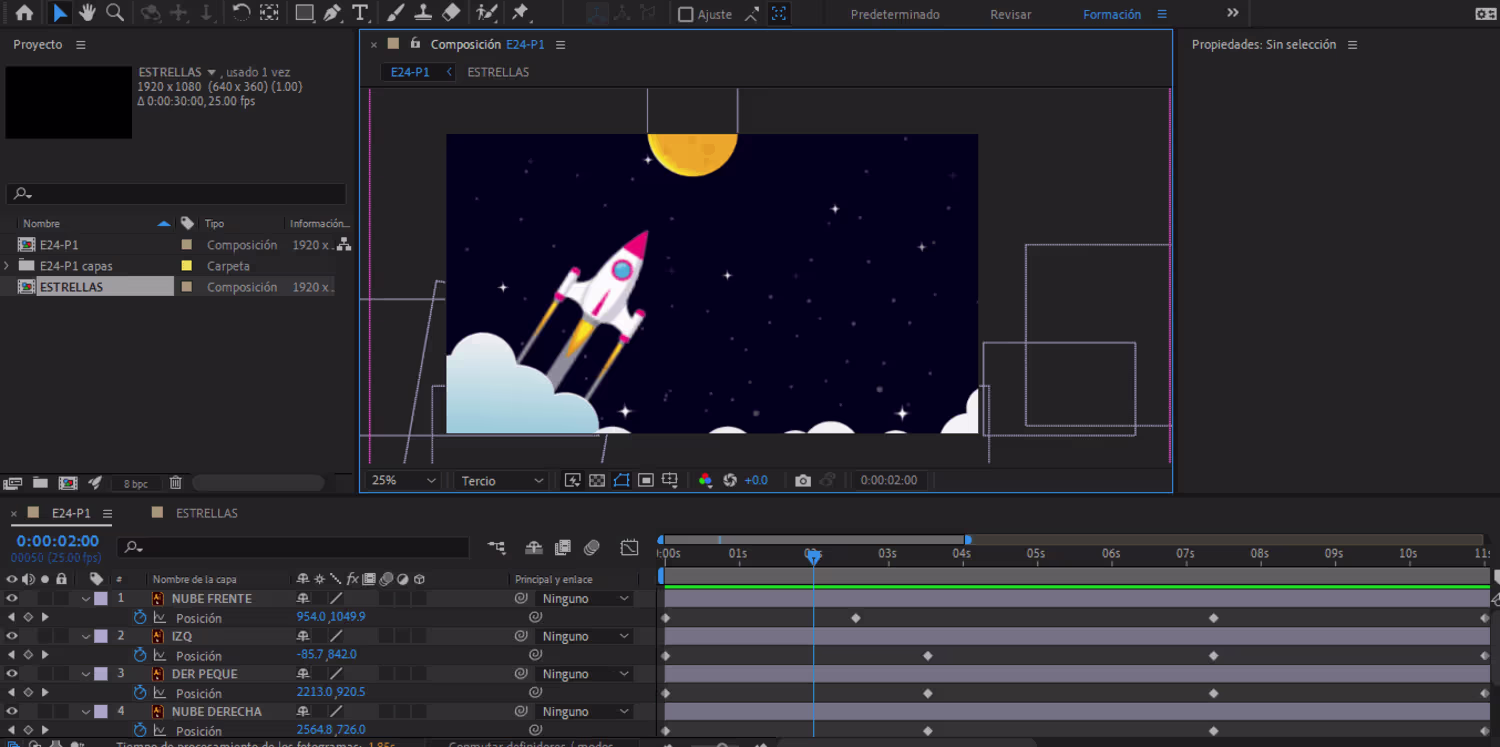Select the Zoom magnifier tool
This screenshot has height=747, width=1500.
[115, 13]
